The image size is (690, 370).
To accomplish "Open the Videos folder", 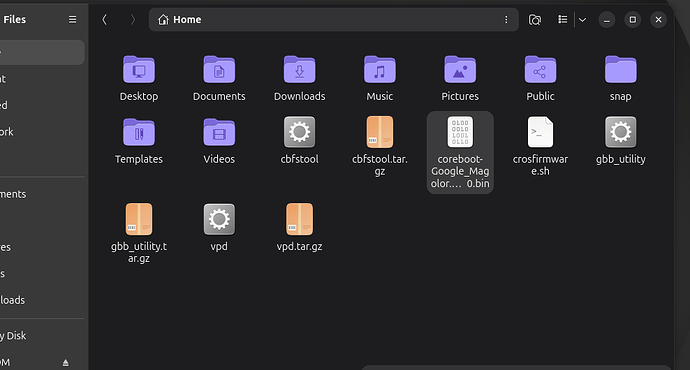I will tap(219, 141).
